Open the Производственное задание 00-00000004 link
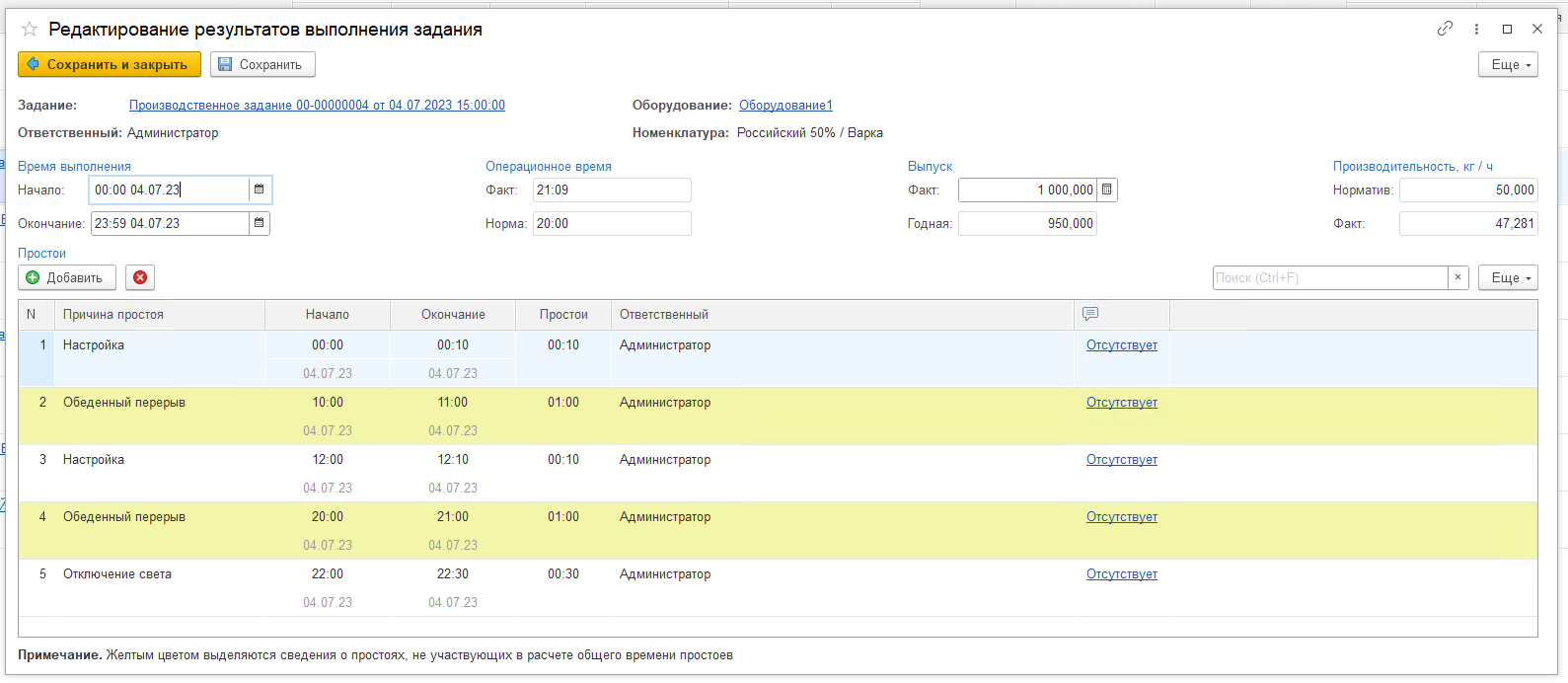1568x683 pixels. (x=317, y=105)
